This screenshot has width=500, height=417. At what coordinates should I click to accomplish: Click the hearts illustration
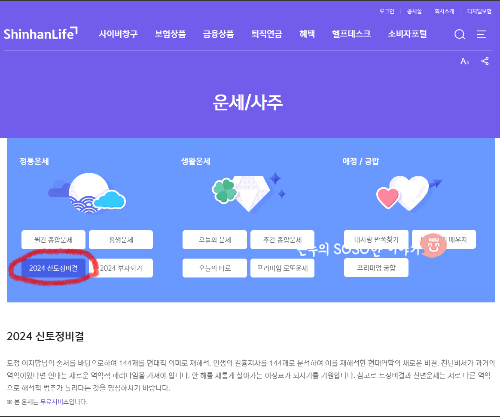tap(409, 192)
